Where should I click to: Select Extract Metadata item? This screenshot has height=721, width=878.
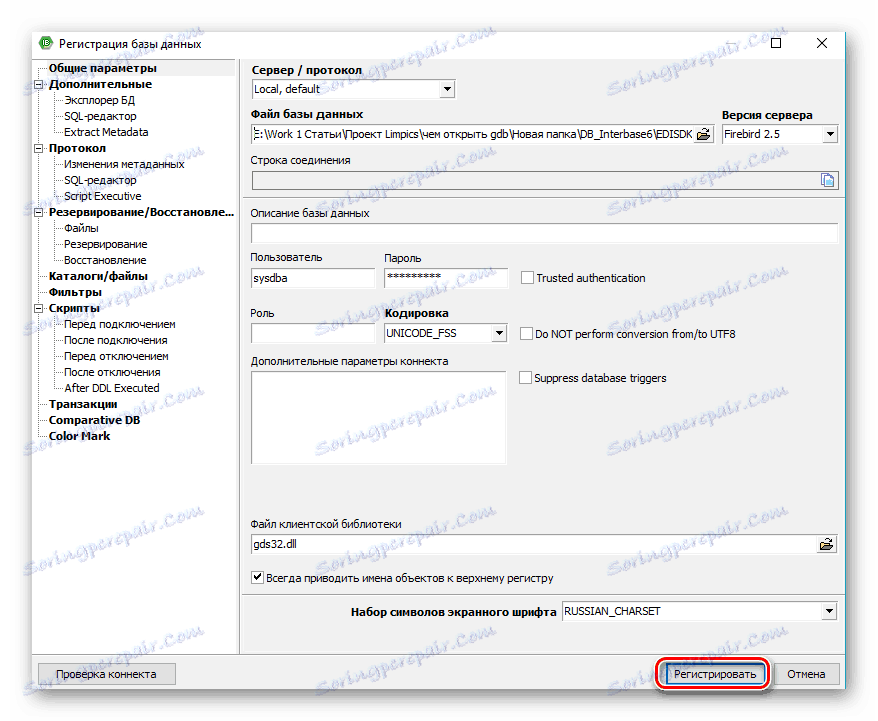coord(106,132)
